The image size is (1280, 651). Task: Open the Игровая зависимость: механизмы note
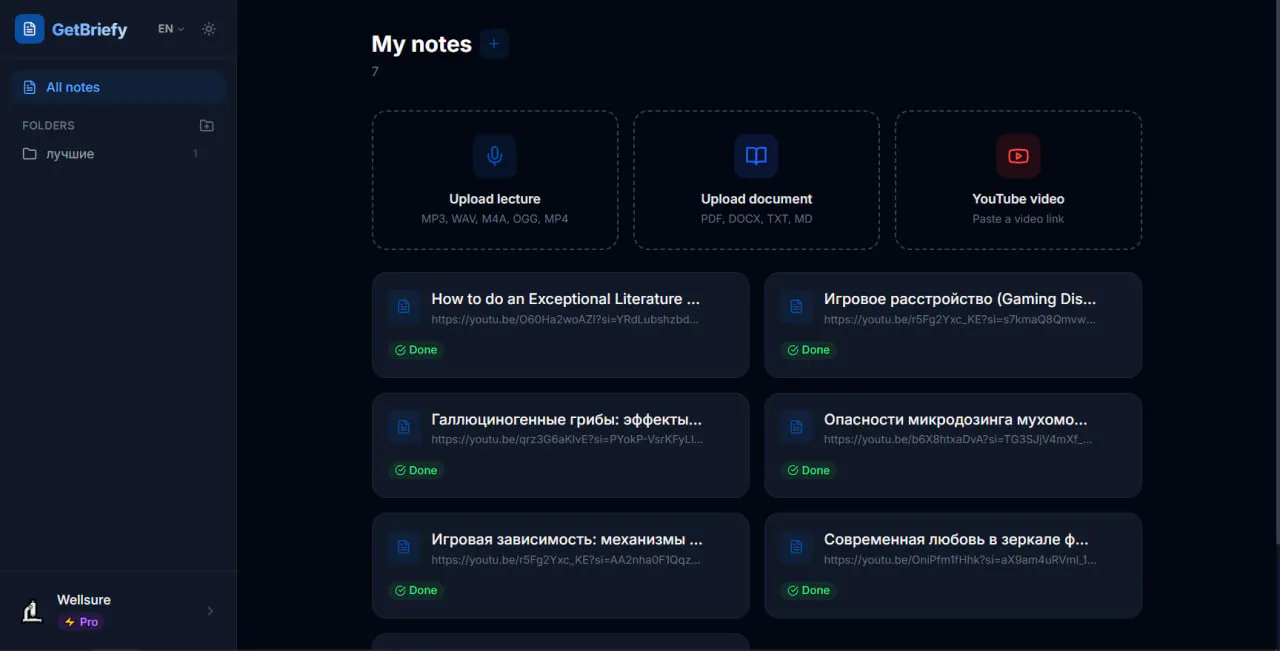tap(560, 565)
